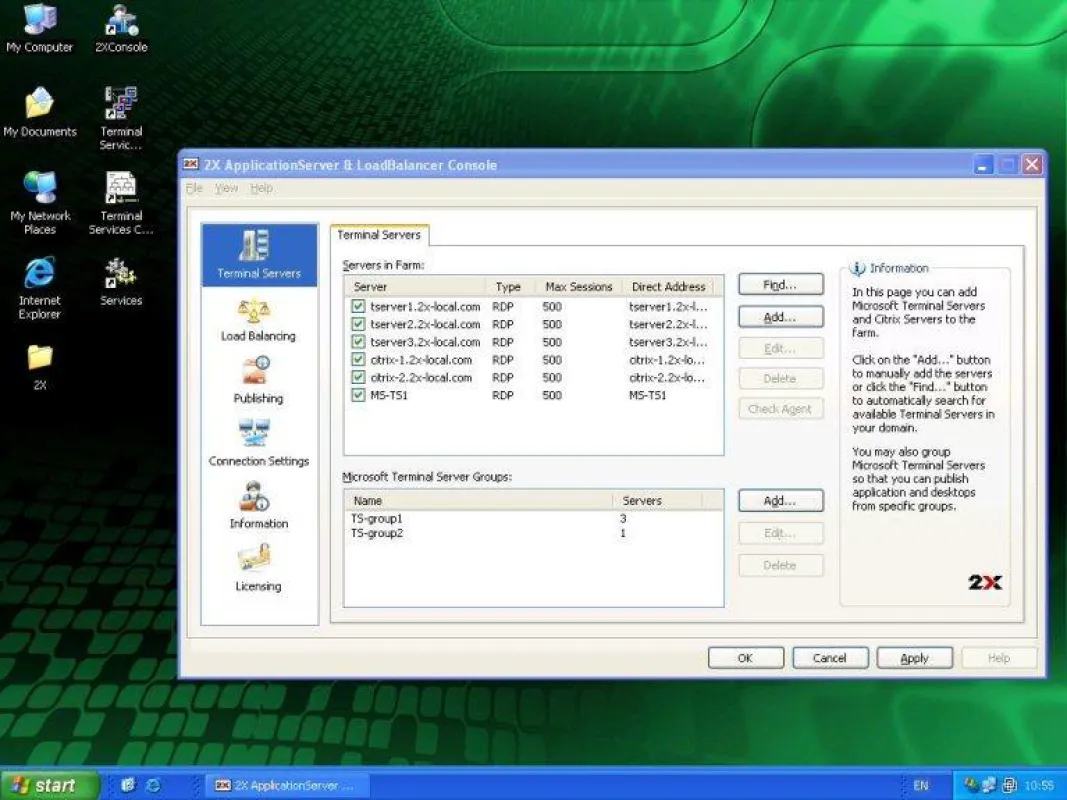Uncheck the MS-TS1 server

point(358,395)
